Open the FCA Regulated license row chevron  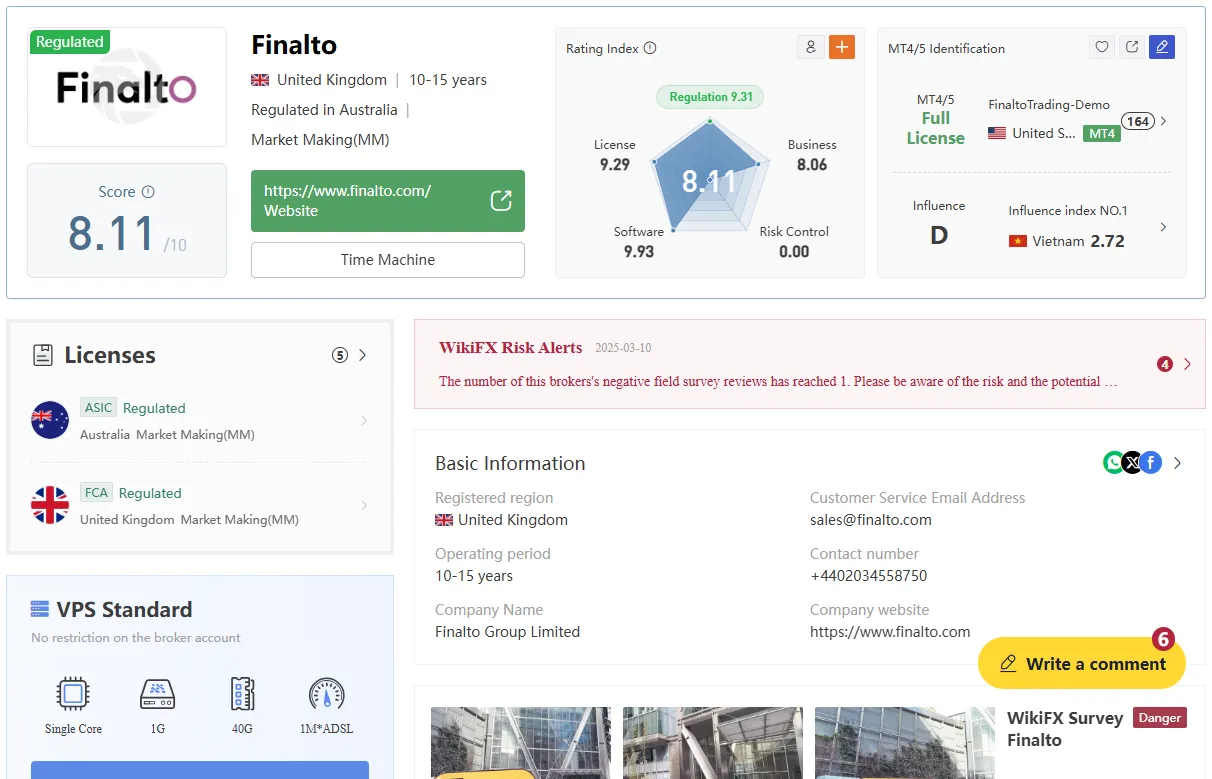click(x=364, y=506)
